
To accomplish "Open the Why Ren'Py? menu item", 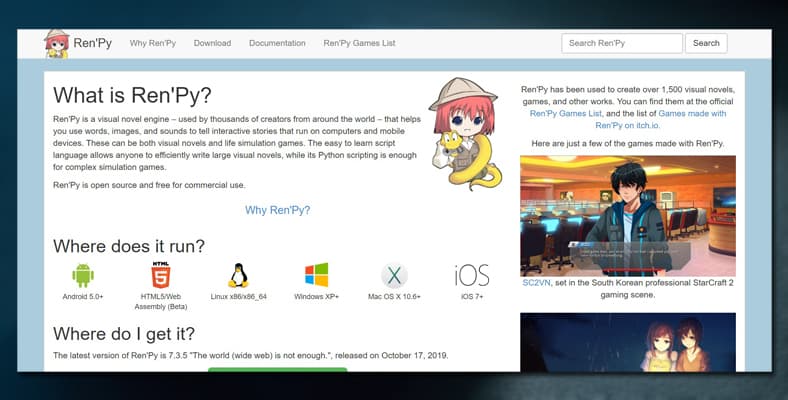I will (153, 43).
